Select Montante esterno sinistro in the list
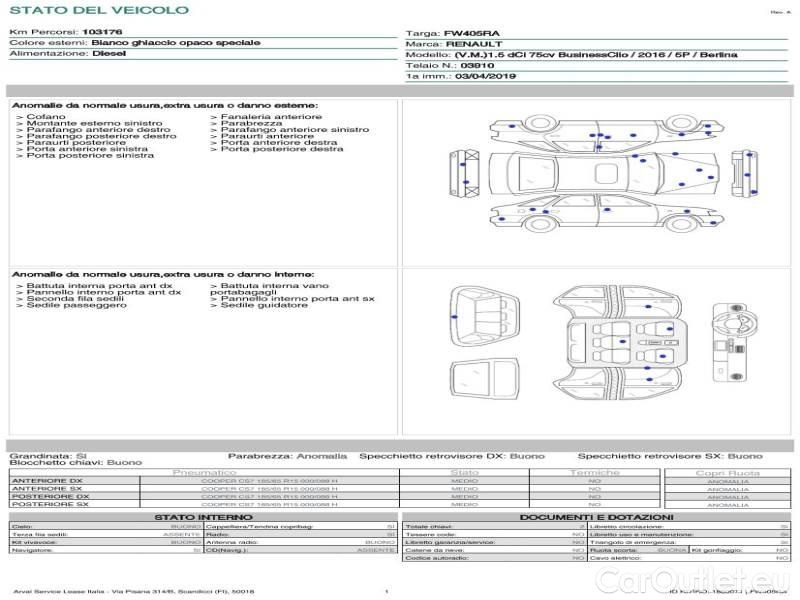This screenshot has width=800, height=600. click(89, 123)
